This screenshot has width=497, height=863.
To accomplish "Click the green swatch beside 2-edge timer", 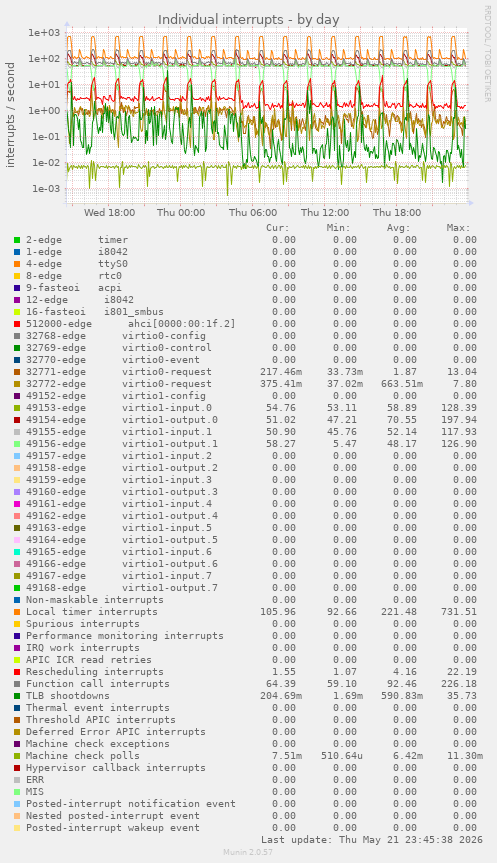I will tap(17, 240).
